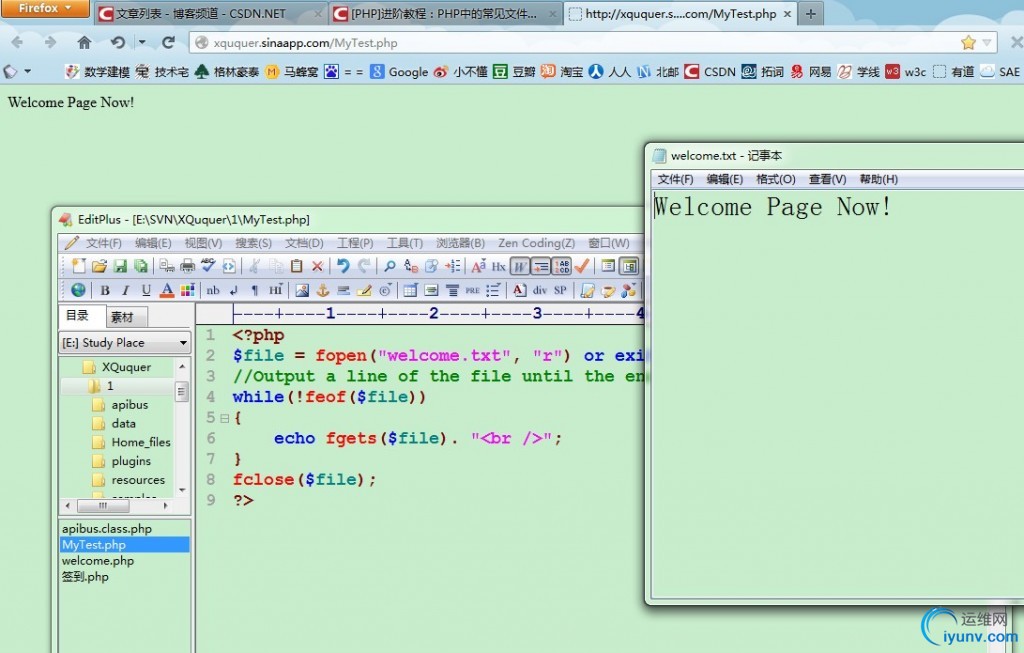
Task: Click the div tag icon
Action: (x=539, y=291)
